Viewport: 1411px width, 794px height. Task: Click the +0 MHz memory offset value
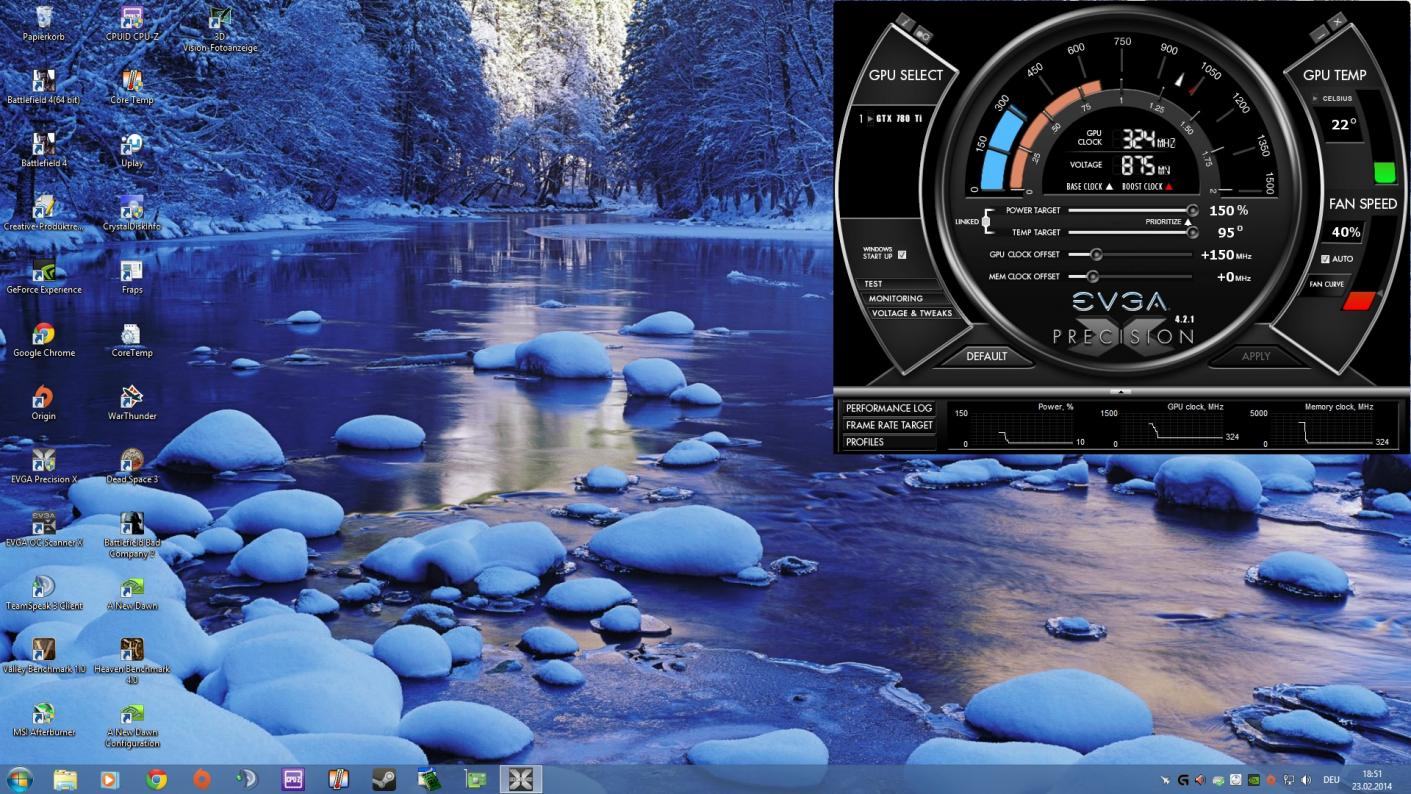(x=1234, y=277)
